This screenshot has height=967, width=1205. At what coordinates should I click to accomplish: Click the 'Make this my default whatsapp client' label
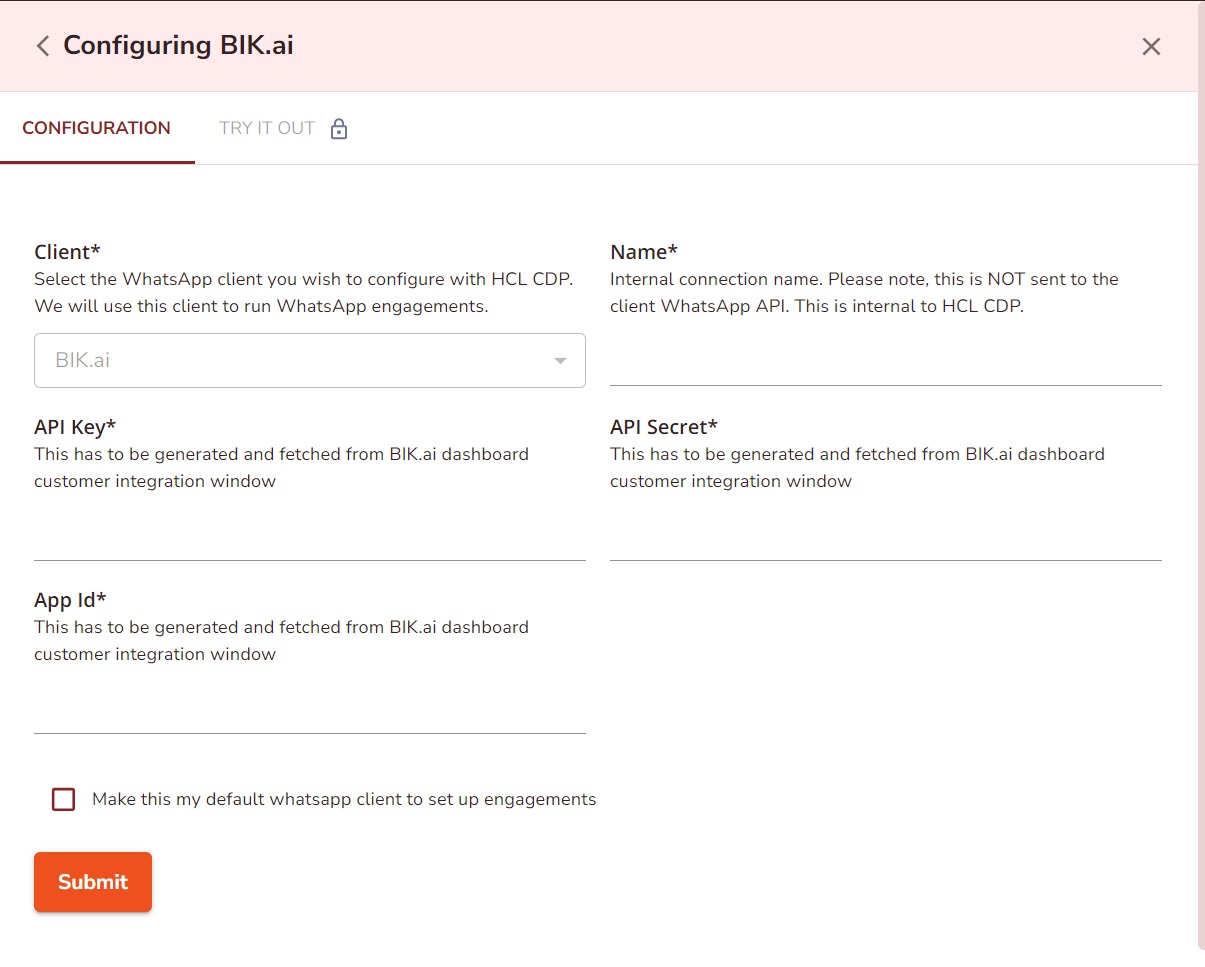click(x=344, y=799)
